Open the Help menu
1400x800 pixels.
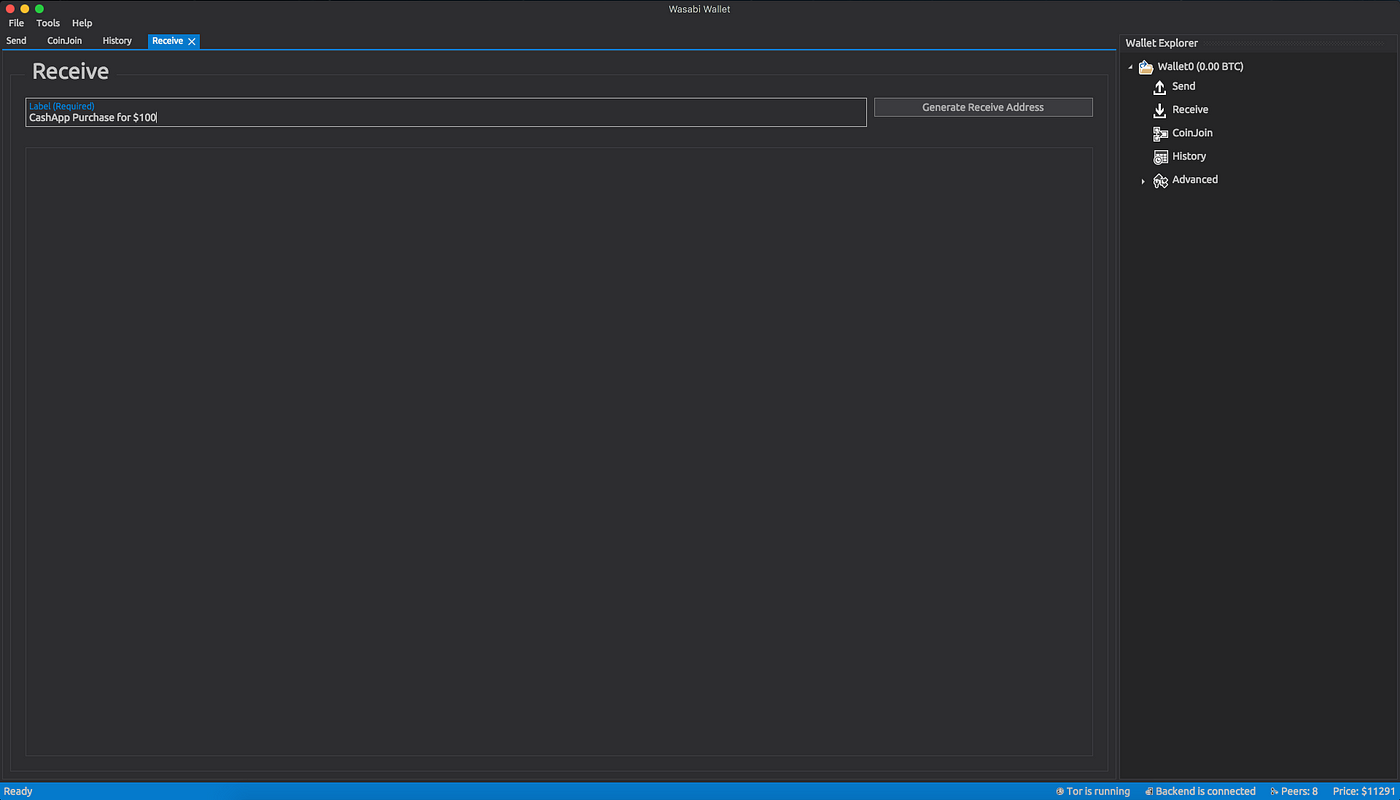(82, 23)
